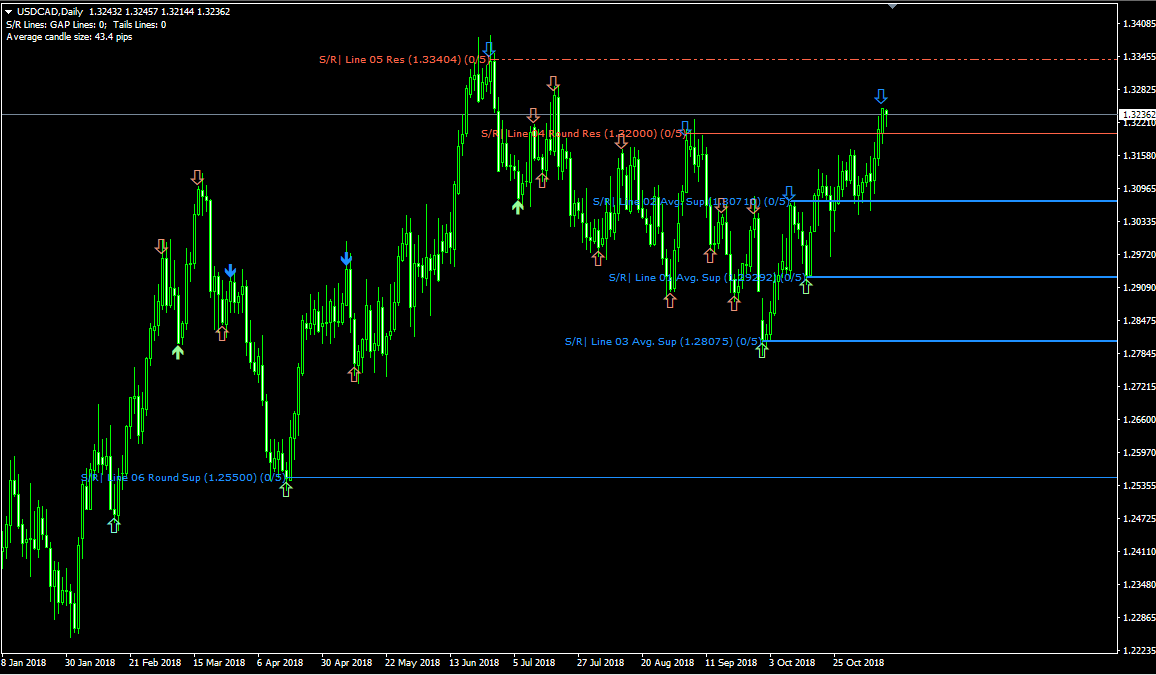The height and width of the screenshot is (675, 1156).
Task: Select light-blue up arrow under late January candles
Action: click(114, 525)
